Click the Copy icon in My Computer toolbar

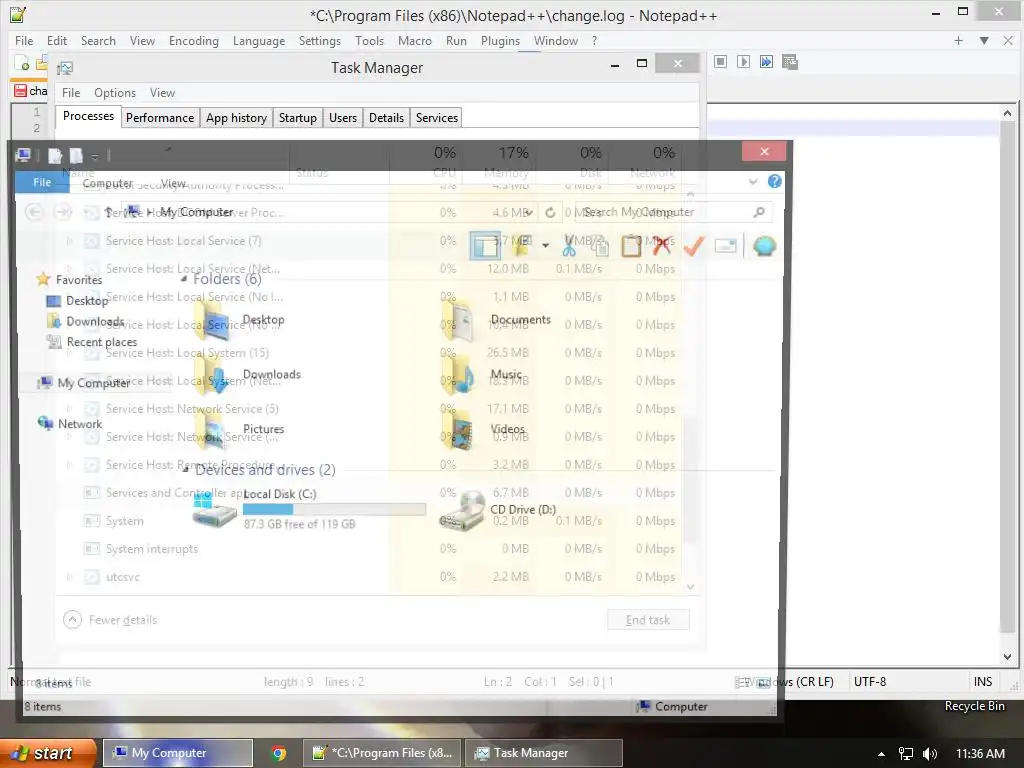coord(599,246)
